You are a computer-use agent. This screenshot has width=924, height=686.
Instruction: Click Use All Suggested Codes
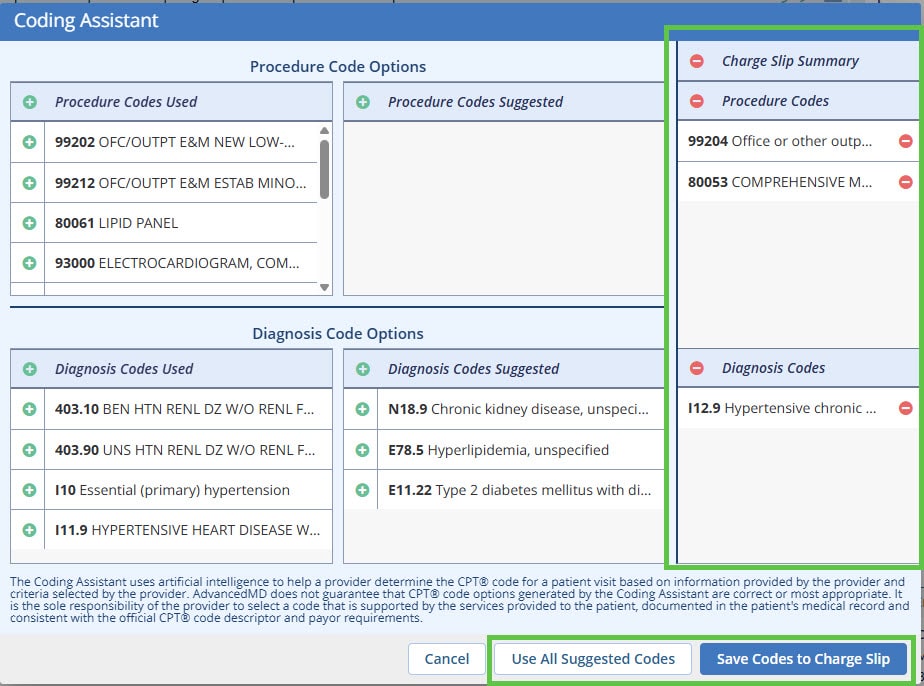(593, 658)
